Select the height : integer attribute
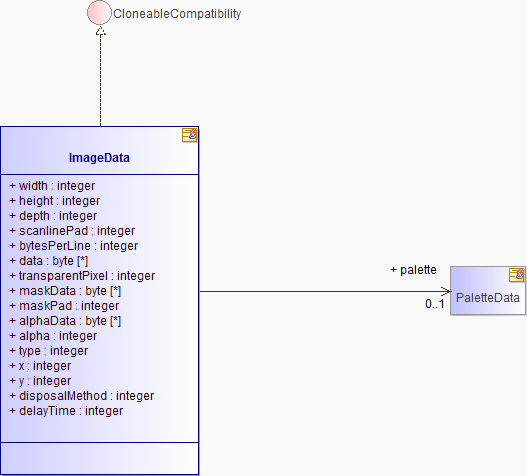Viewport: 527px width, 476px height. coord(55,201)
